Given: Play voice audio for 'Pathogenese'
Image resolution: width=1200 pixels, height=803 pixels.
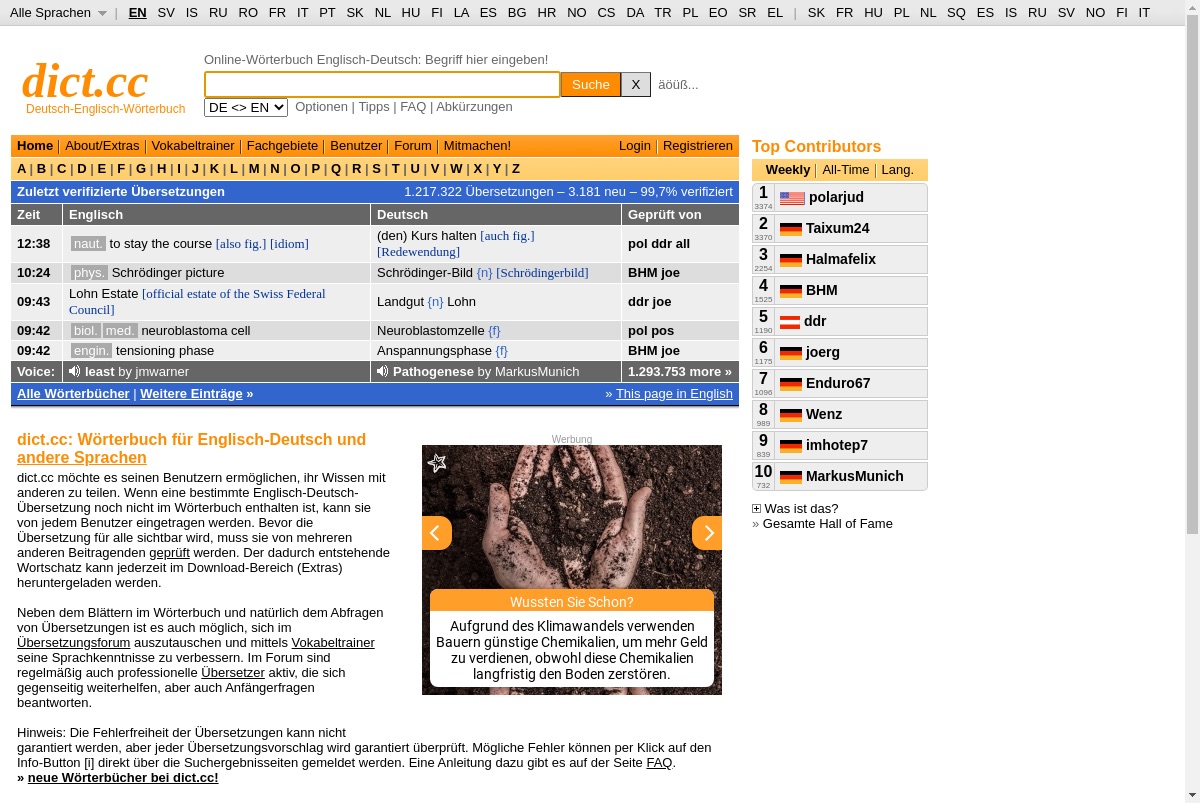Looking at the screenshot, I should click(383, 372).
